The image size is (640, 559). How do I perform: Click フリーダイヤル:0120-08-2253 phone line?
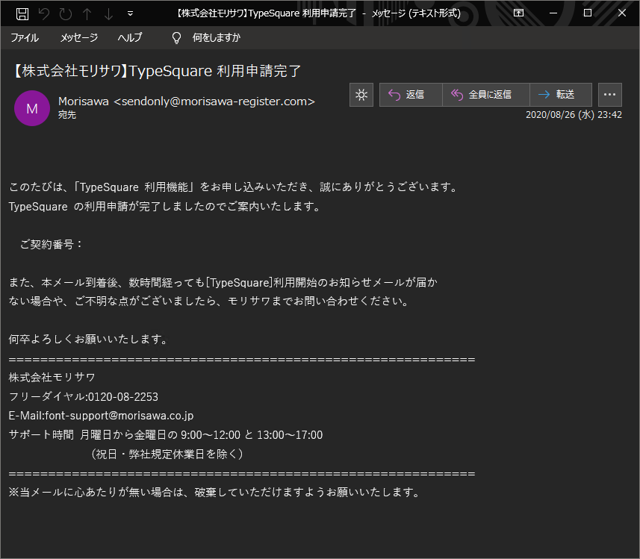(x=83, y=397)
